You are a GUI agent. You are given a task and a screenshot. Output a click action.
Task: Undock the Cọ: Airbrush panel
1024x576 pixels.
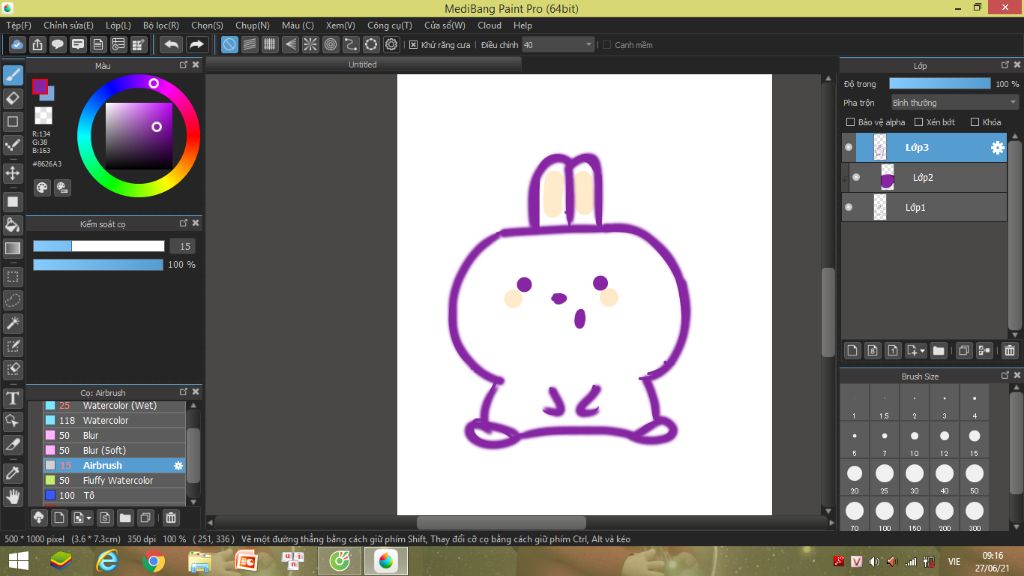184,392
